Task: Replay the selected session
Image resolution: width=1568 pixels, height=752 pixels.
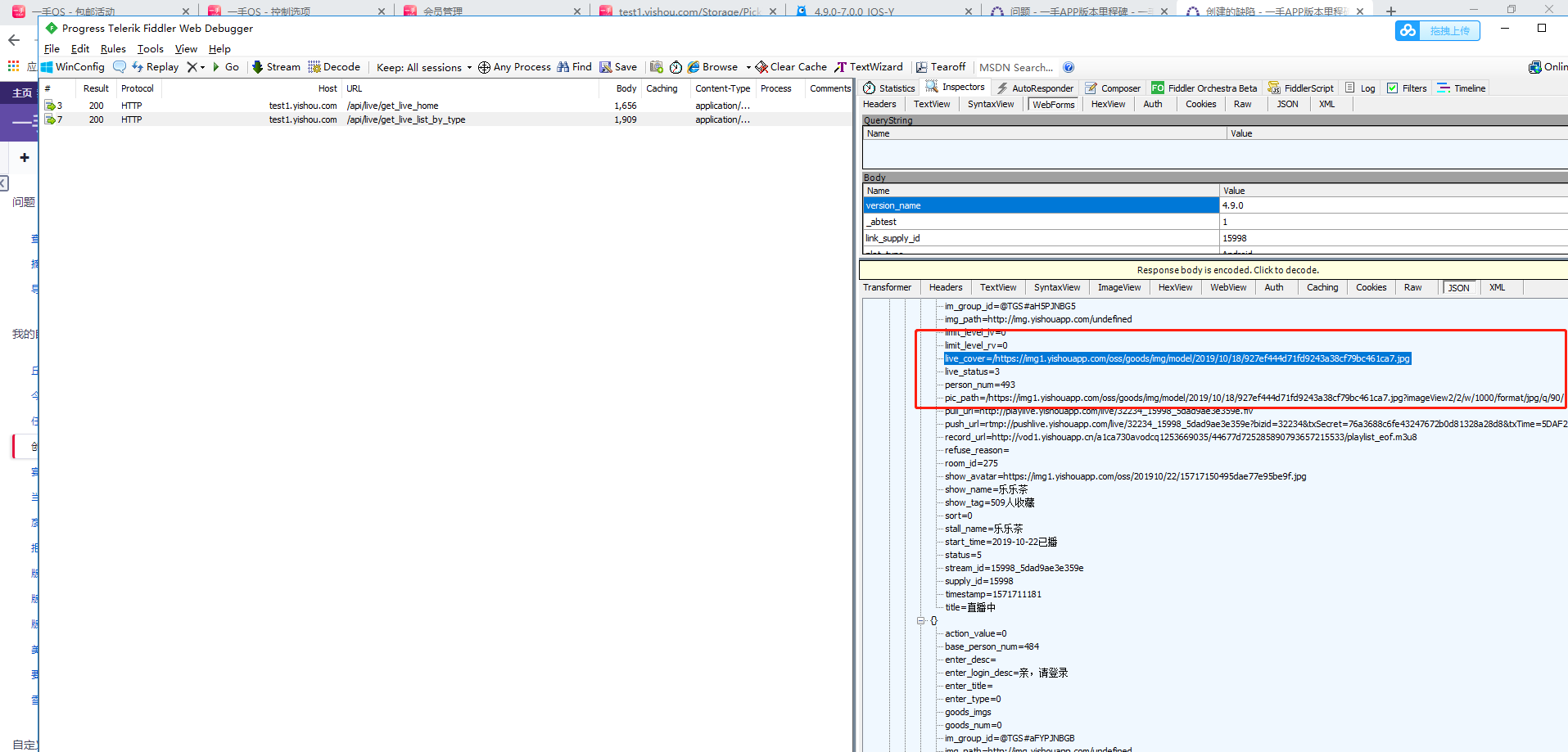Action: pyautogui.click(x=155, y=67)
